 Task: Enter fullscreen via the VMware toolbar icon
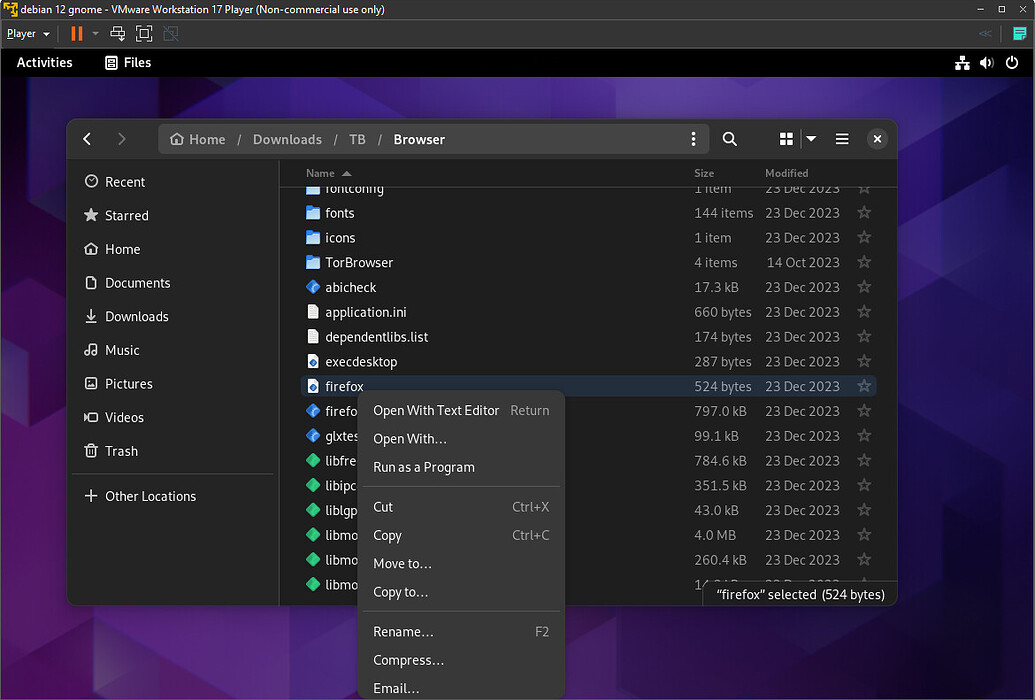(x=144, y=33)
